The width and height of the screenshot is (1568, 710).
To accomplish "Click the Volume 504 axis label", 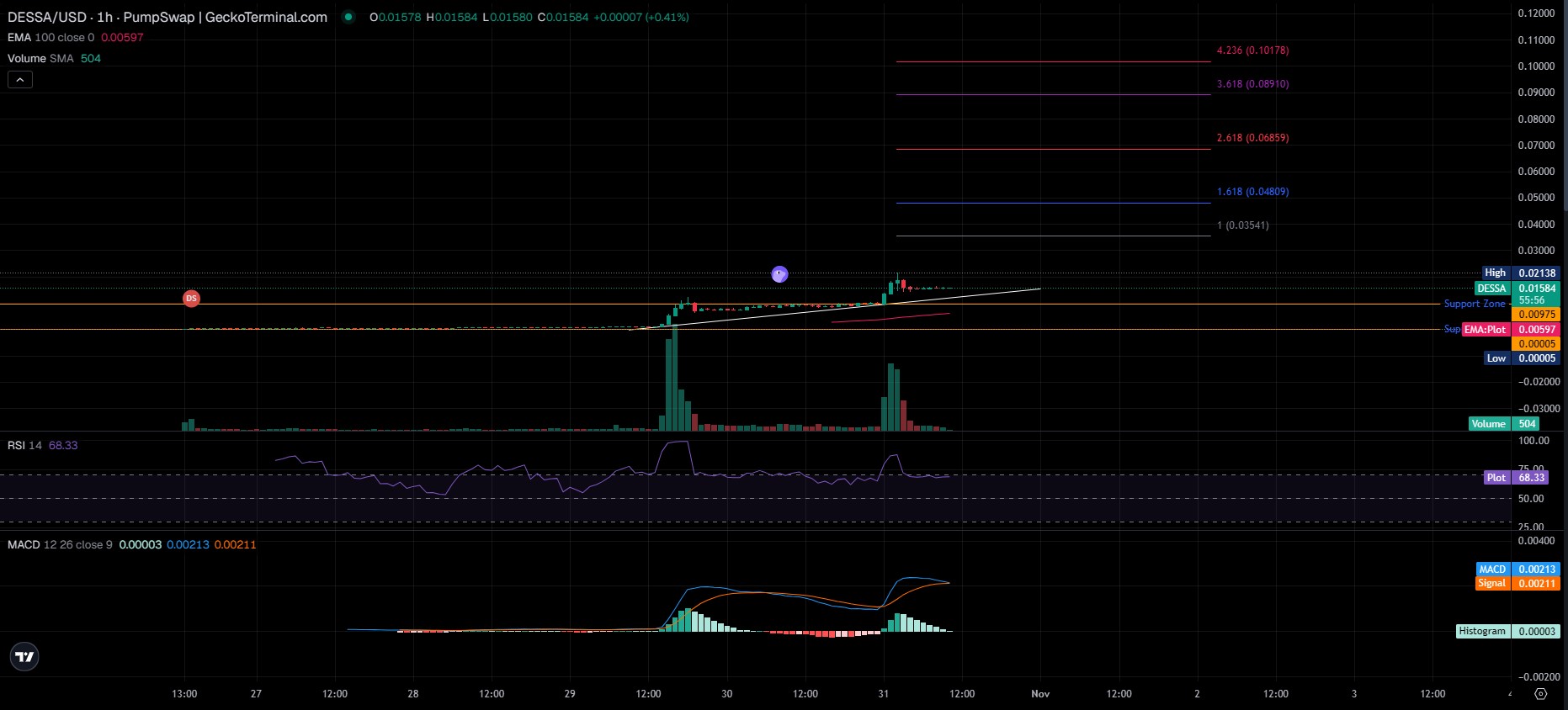I will click(x=1505, y=424).
